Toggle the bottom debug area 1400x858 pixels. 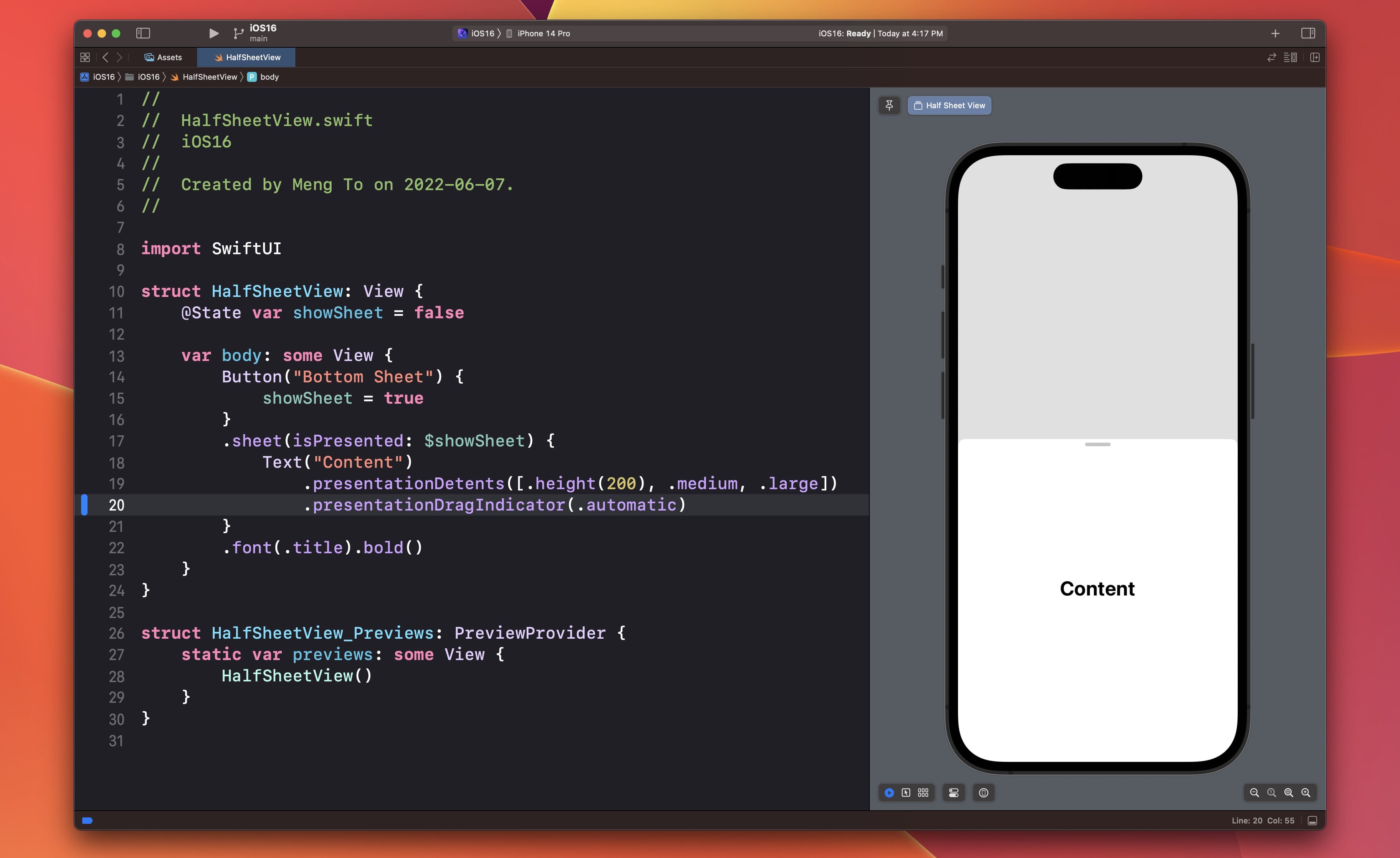click(1312, 821)
